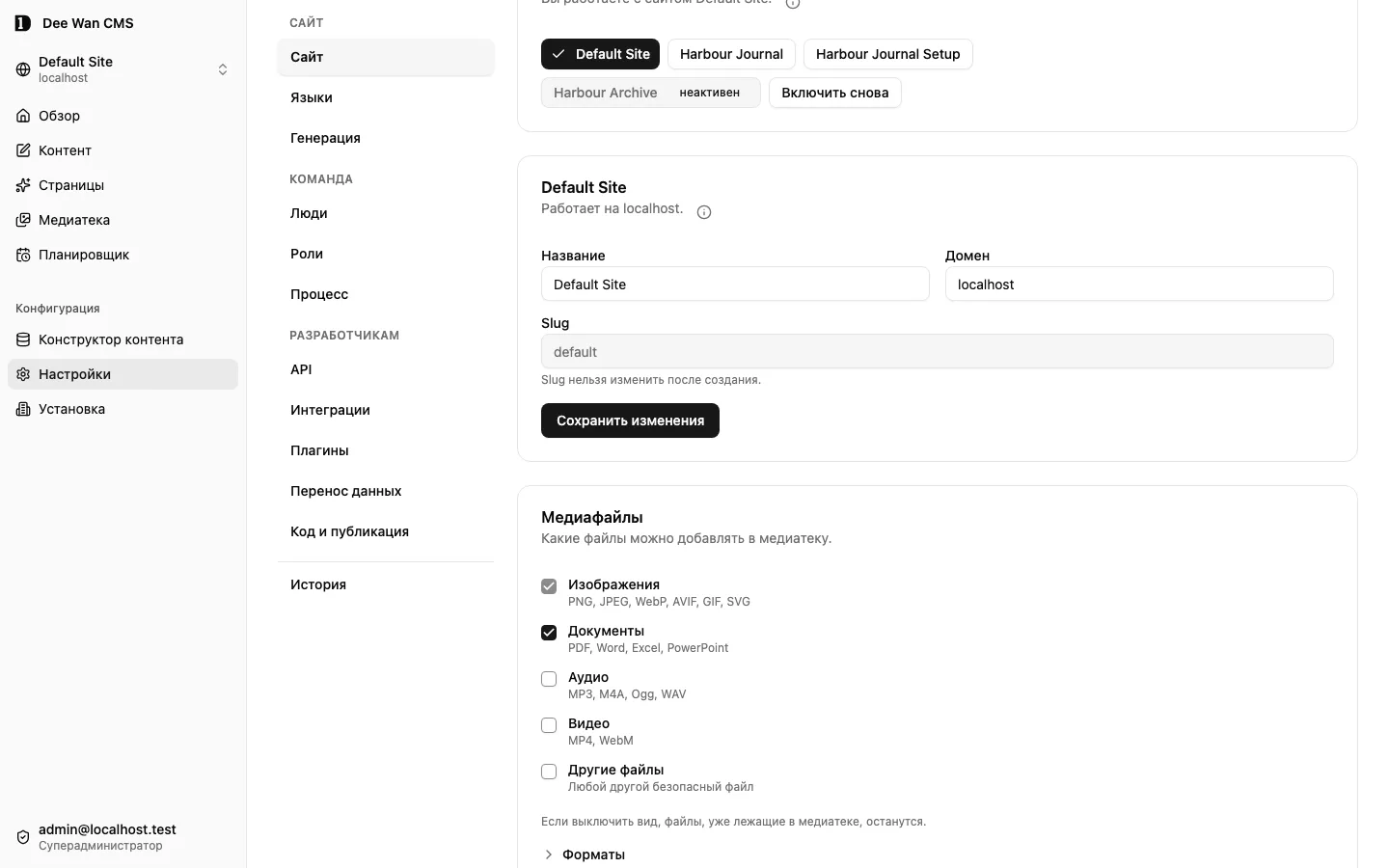
Task: Click the Страницы sparkle icon in the sidebar
Action: (x=23, y=185)
